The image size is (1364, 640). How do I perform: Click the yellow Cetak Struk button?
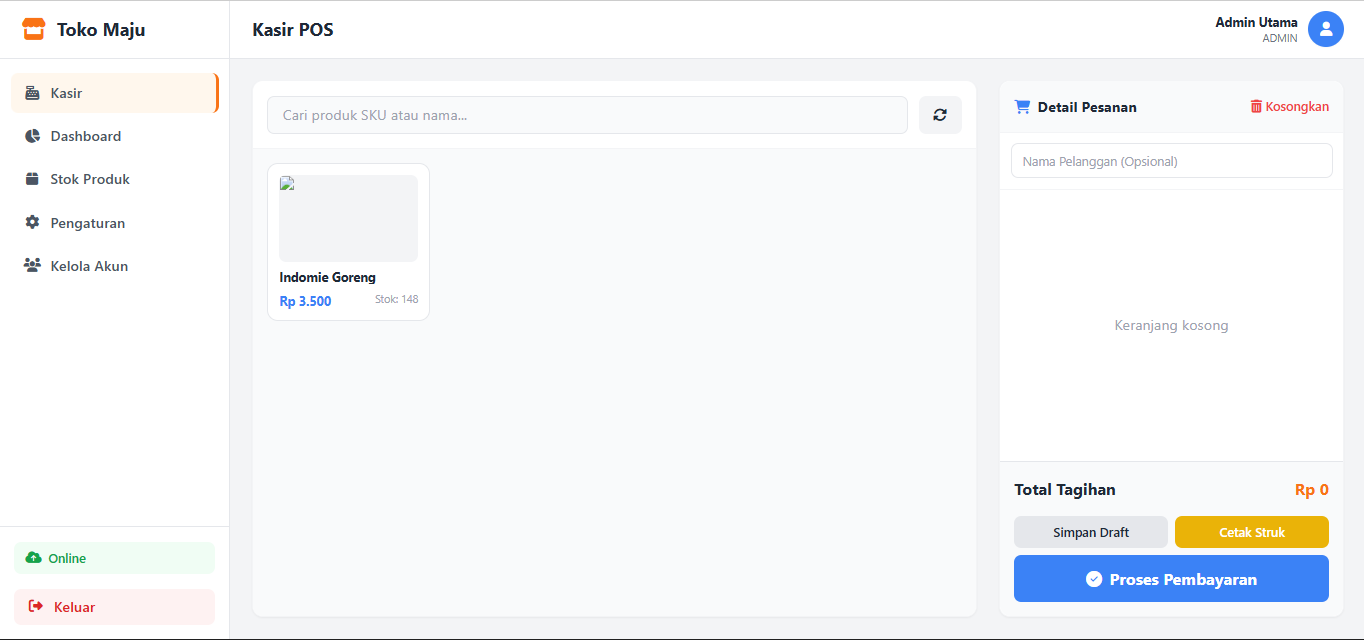tap(1251, 532)
